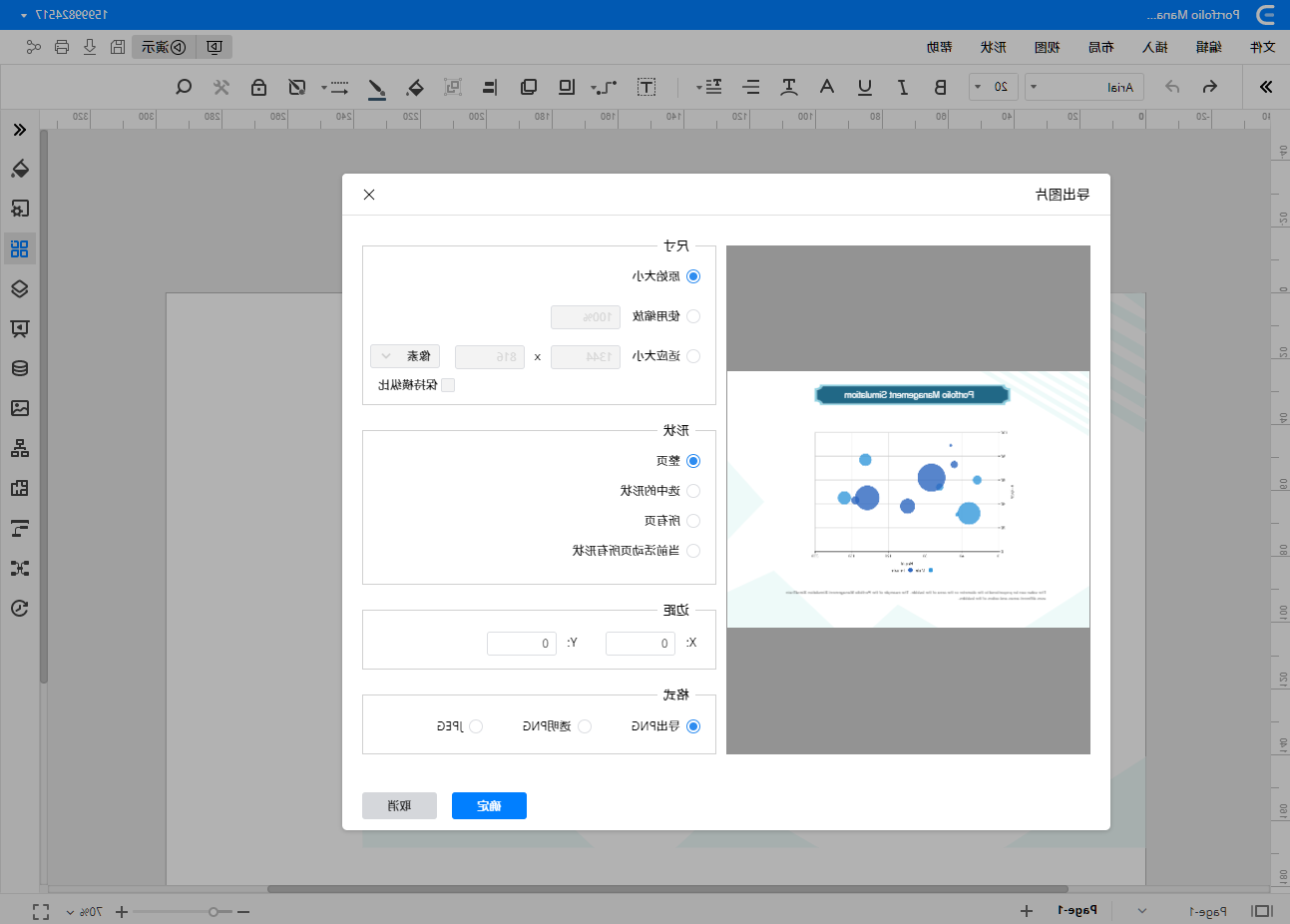Open the 编辑 menu
The image size is (1290, 924).
coord(1208,47)
